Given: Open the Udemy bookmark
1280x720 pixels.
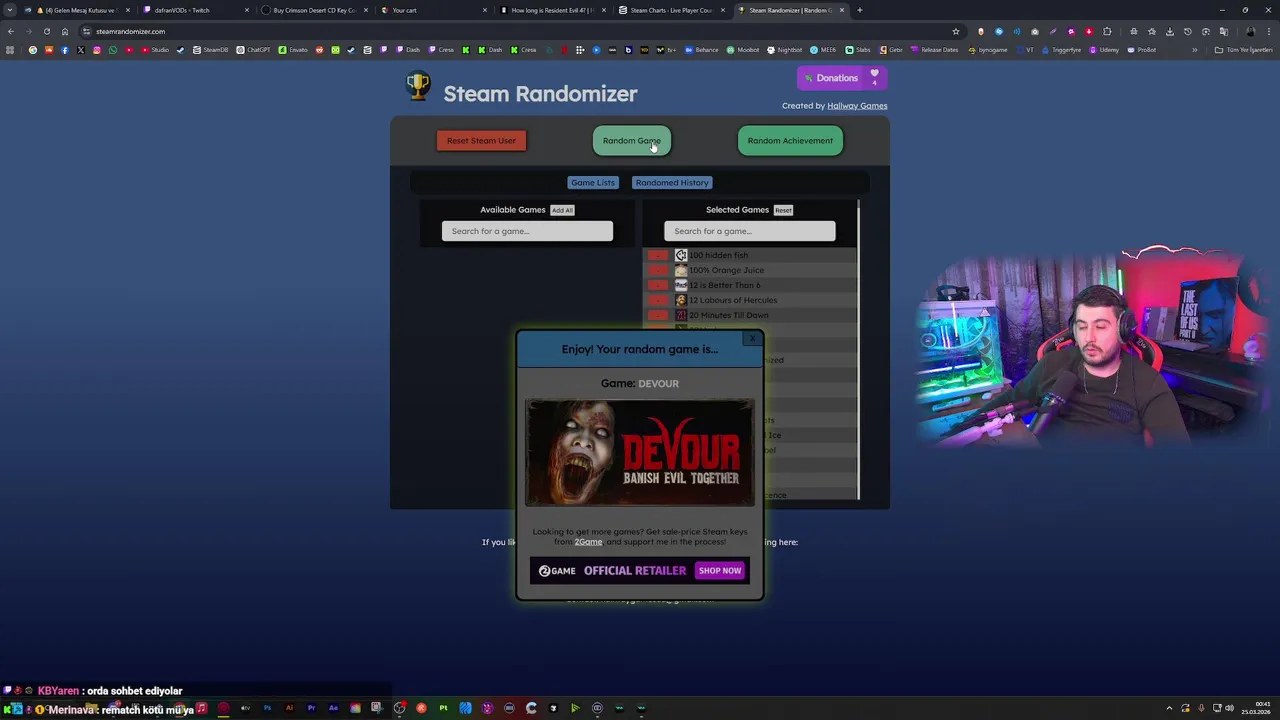Looking at the screenshot, I should [1105, 50].
